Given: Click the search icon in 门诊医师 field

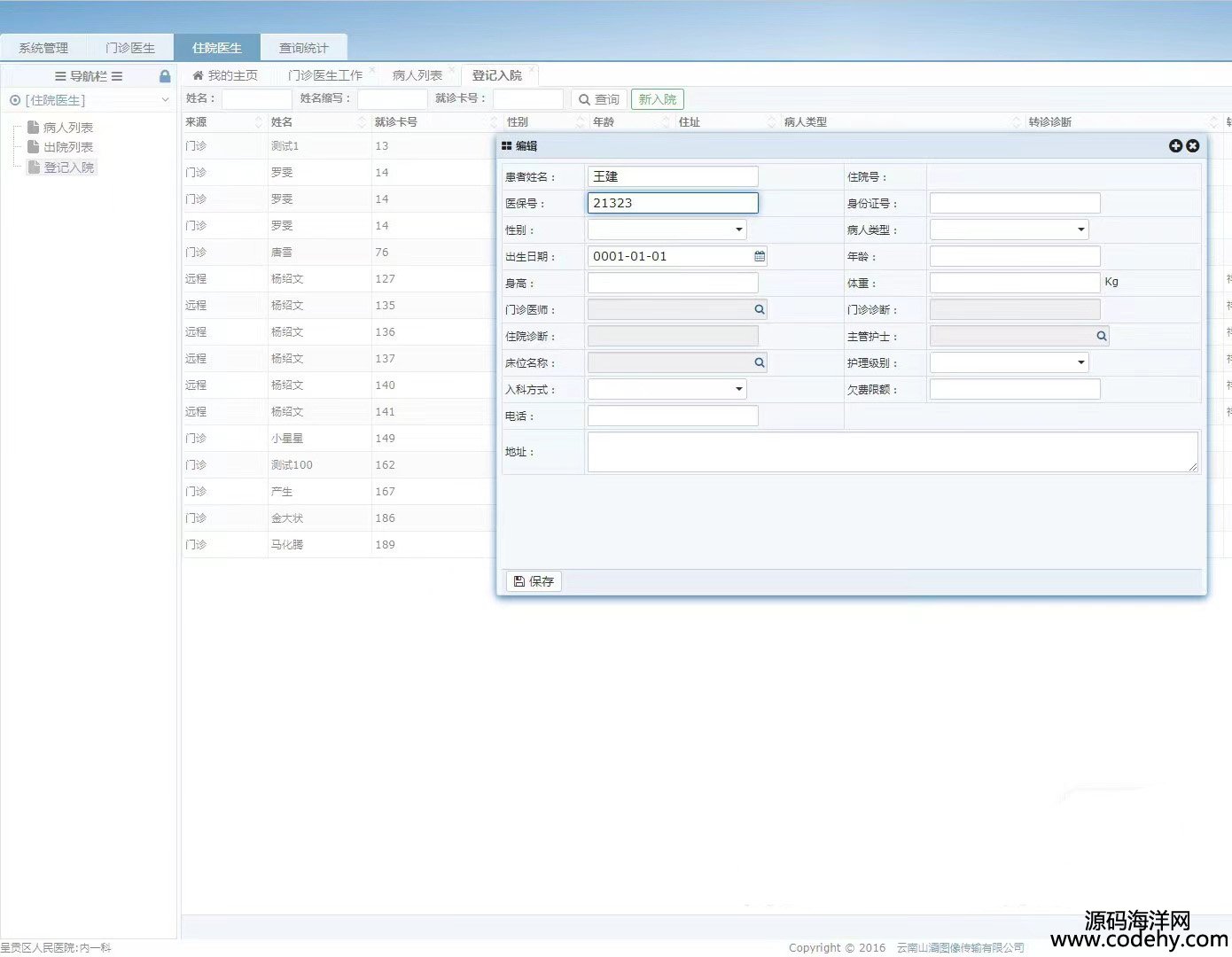Looking at the screenshot, I should pyautogui.click(x=760, y=309).
